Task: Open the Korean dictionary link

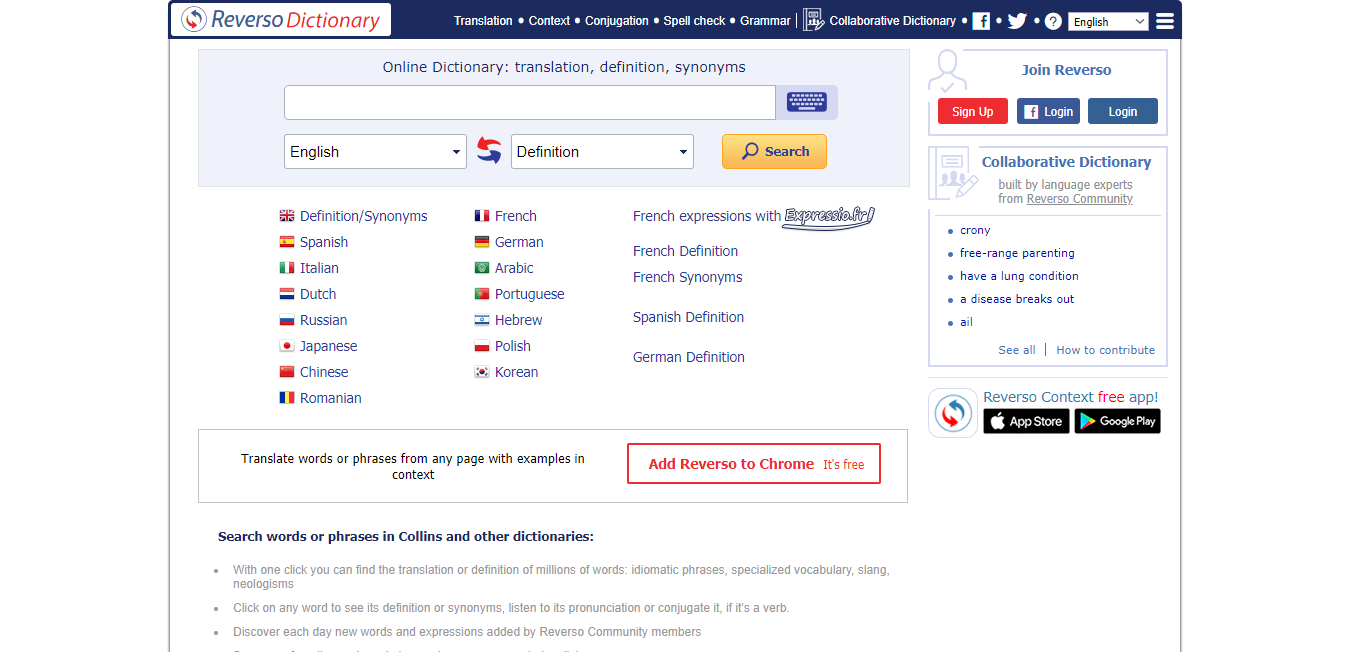Action: pyautogui.click(x=516, y=372)
